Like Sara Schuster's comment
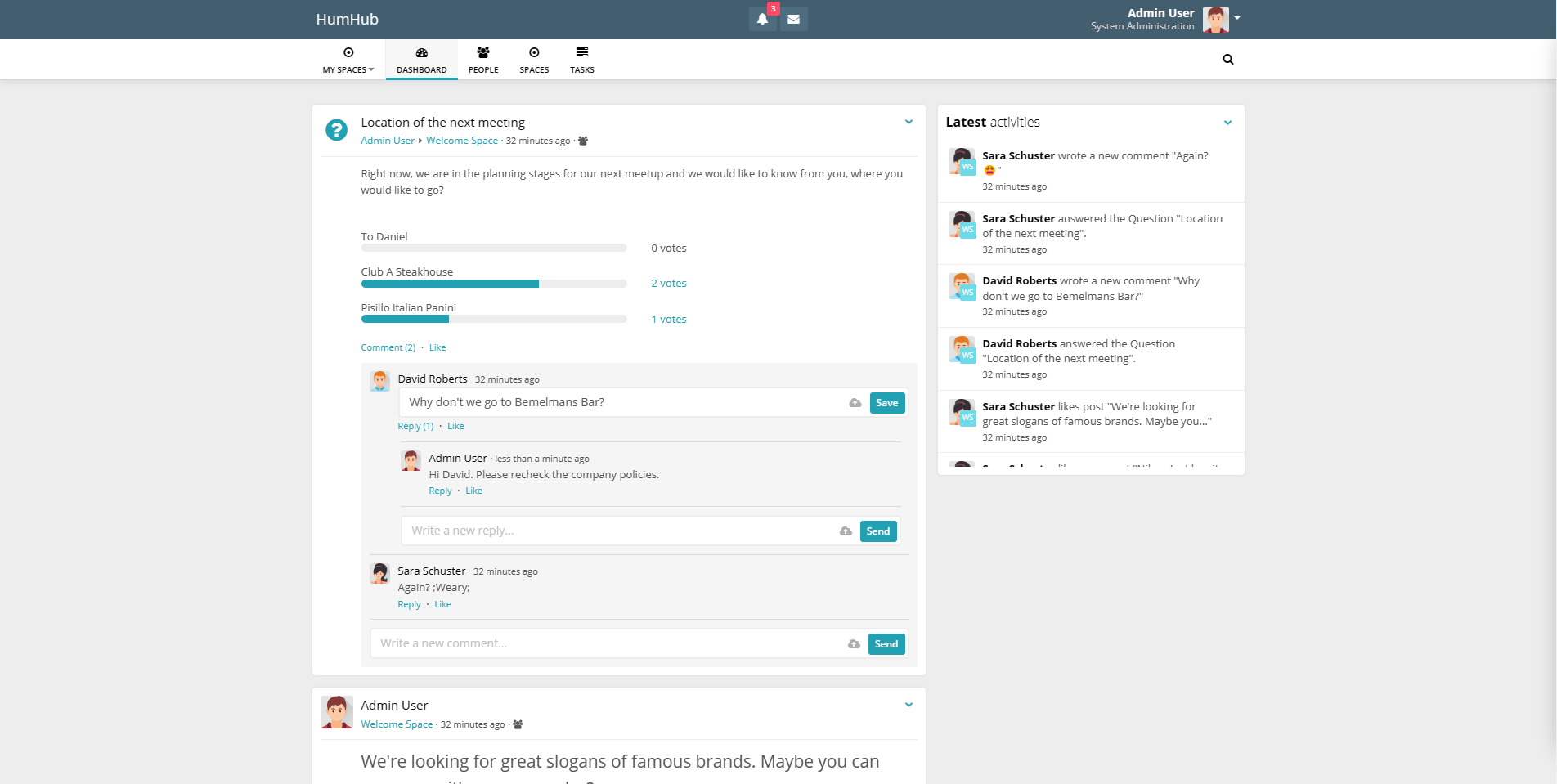The height and width of the screenshot is (784, 1557). 442,604
